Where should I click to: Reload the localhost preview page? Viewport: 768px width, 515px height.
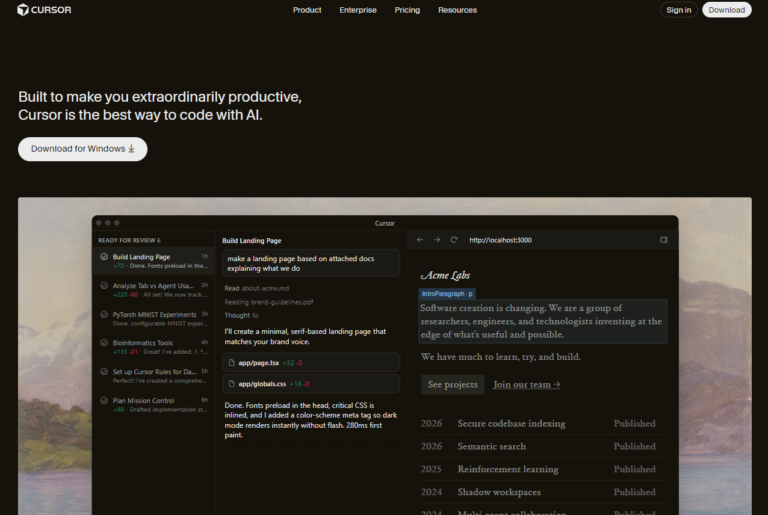[454, 240]
